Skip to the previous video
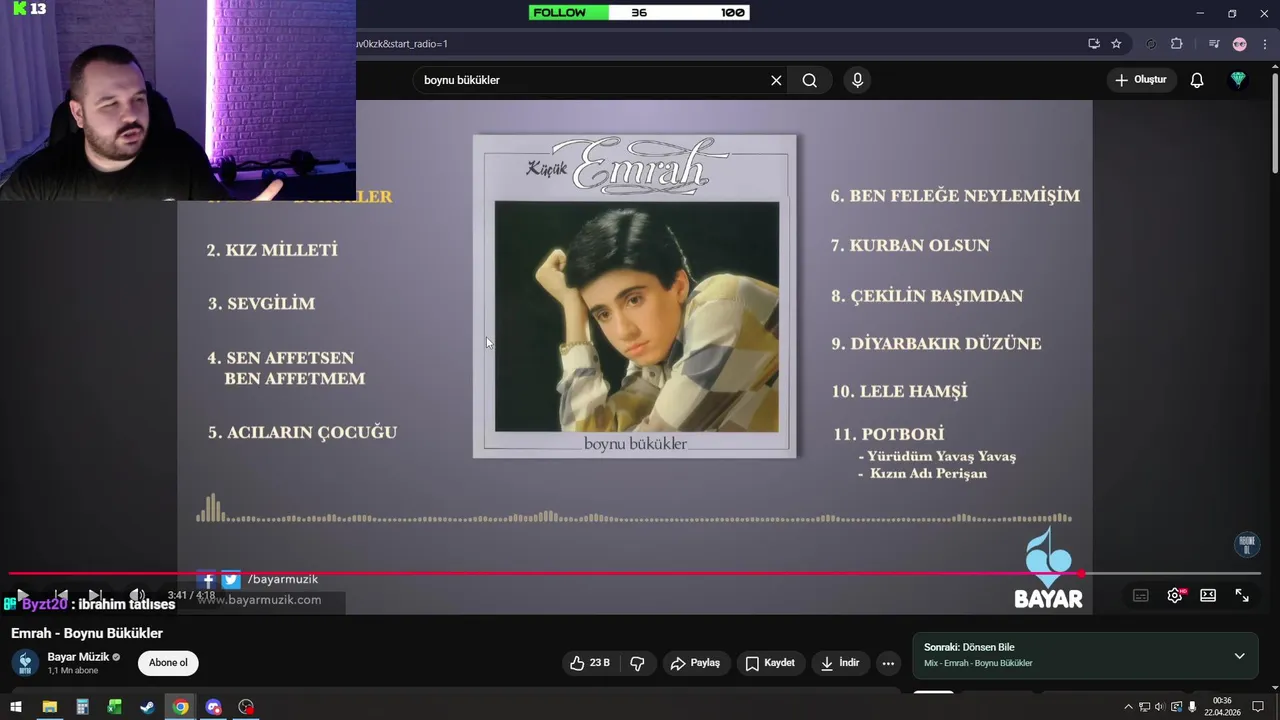Image resolution: width=1280 pixels, height=720 pixels. click(61, 595)
